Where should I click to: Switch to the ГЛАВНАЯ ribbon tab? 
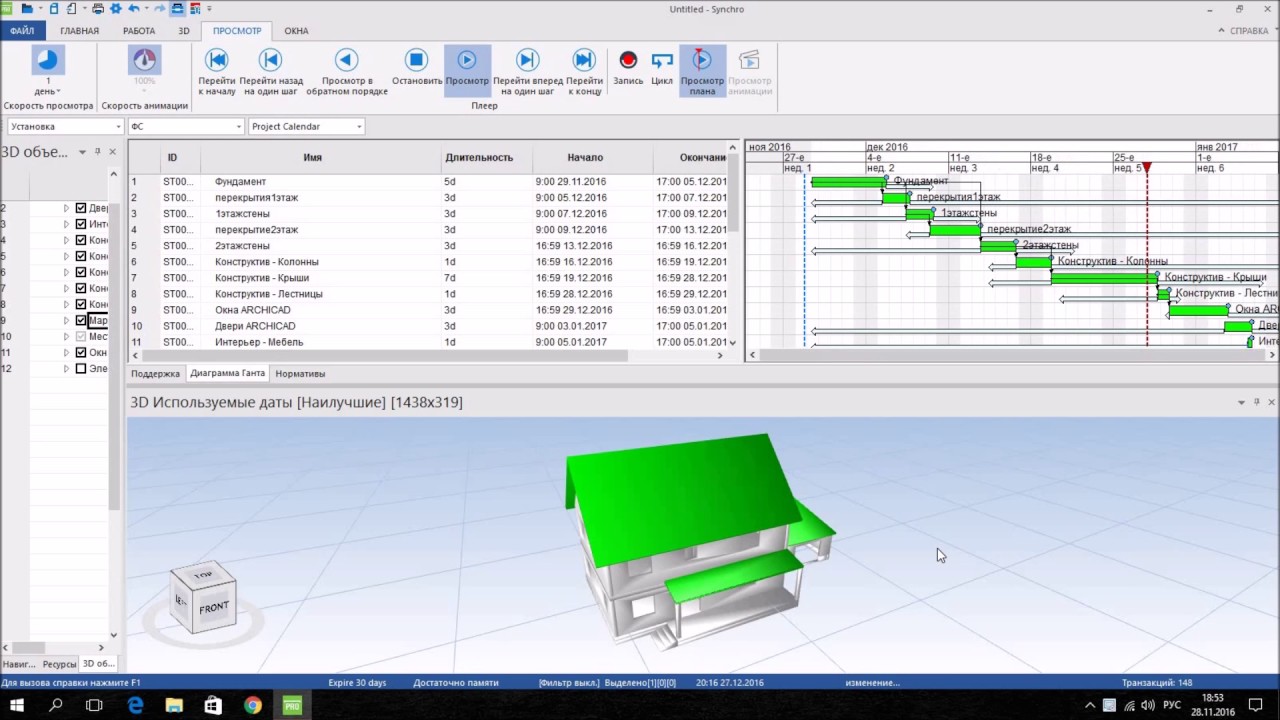(x=79, y=31)
